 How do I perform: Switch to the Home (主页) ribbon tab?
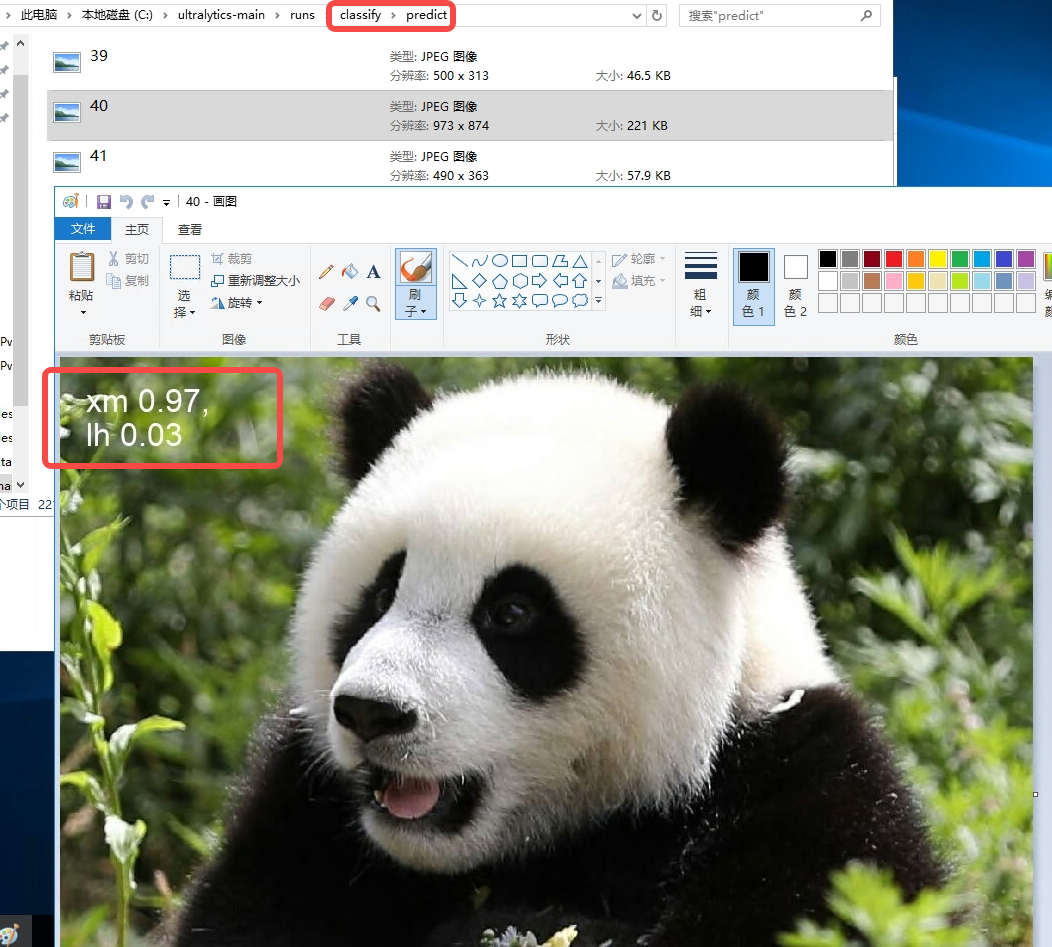click(137, 230)
